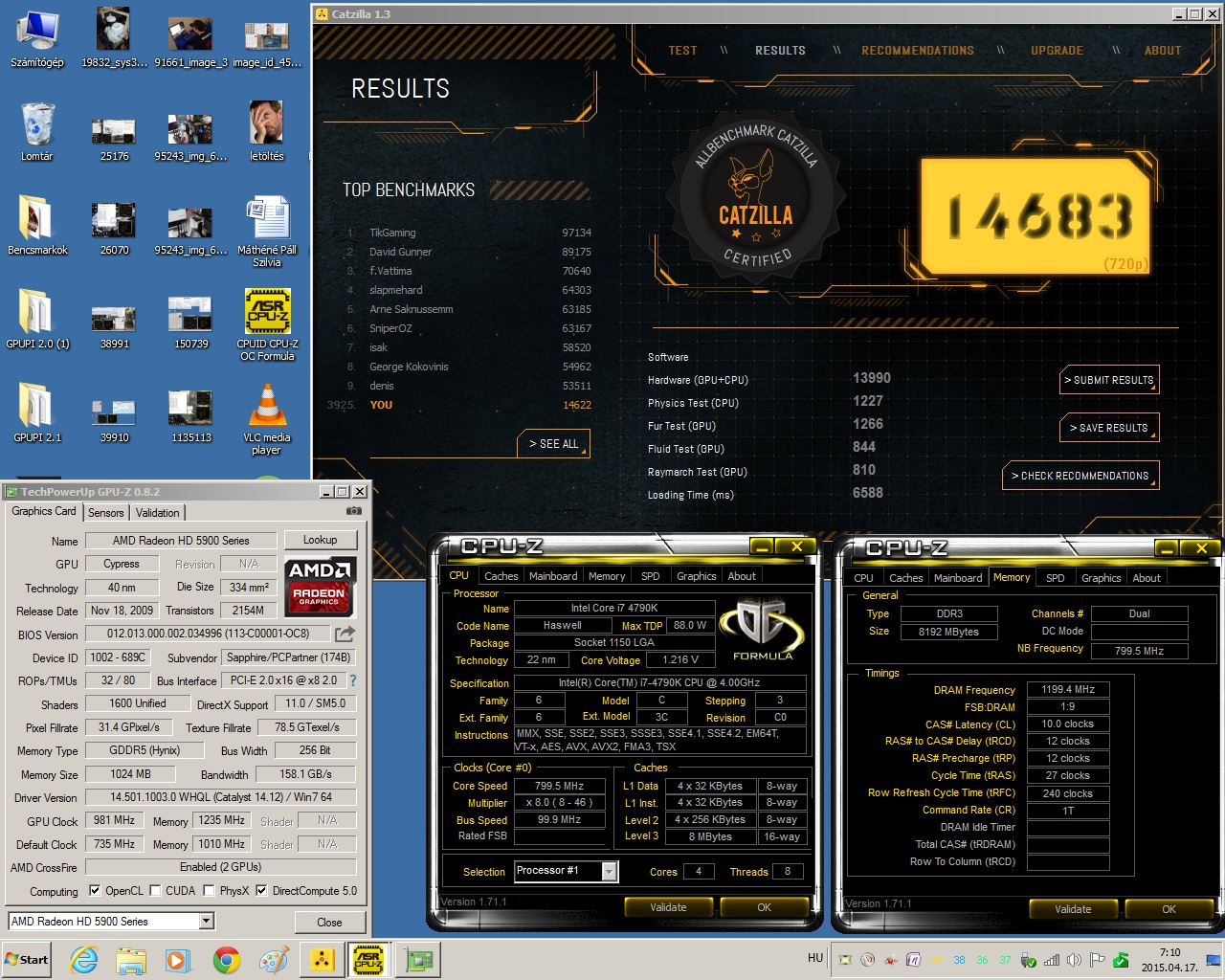Open Google Chrome from the taskbar
This screenshot has width=1225, height=980.
pyautogui.click(x=227, y=960)
